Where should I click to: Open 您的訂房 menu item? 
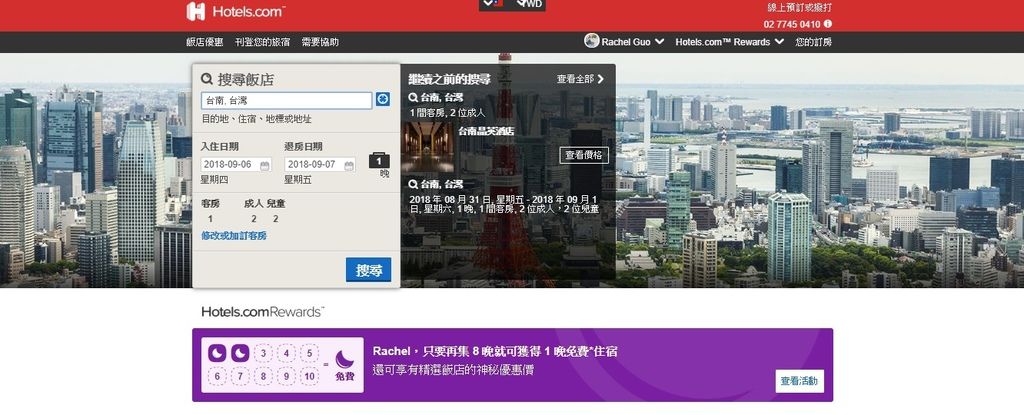click(813, 42)
